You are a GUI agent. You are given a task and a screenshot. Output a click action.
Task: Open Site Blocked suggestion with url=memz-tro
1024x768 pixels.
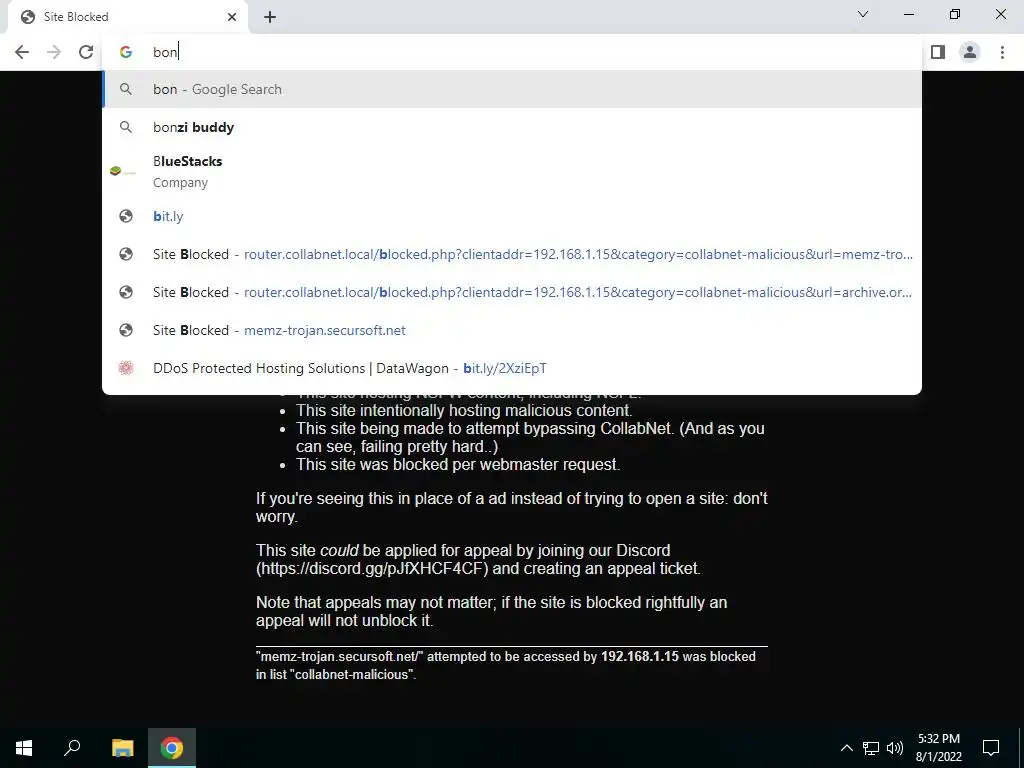[x=512, y=254]
